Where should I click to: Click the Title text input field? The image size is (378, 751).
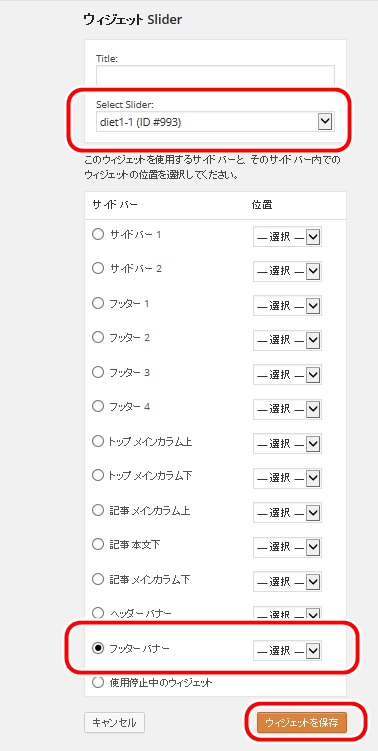[x=215, y=75]
